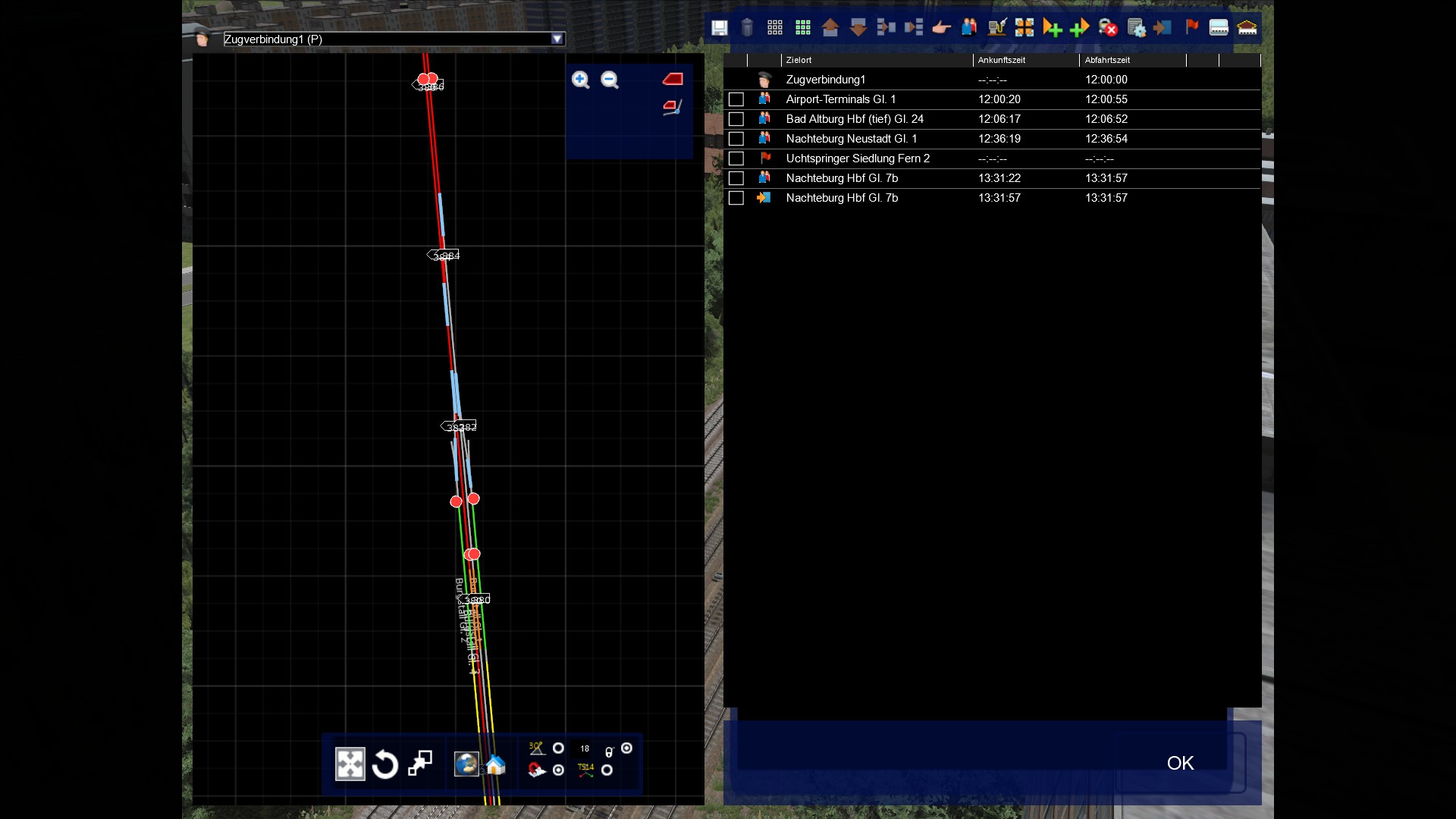Click the rotate view arrow icon
Image resolution: width=1456 pixels, height=819 pixels.
click(385, 764)
